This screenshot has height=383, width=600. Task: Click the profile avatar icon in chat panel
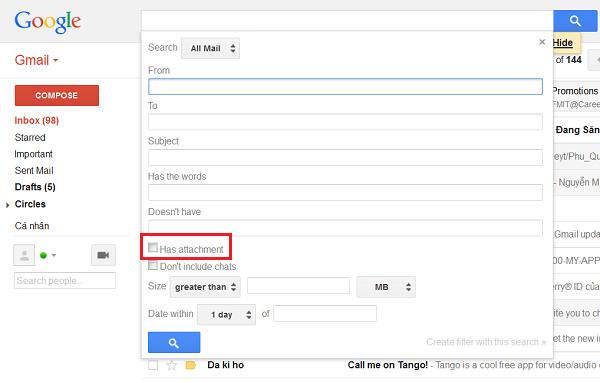(24, 255)
